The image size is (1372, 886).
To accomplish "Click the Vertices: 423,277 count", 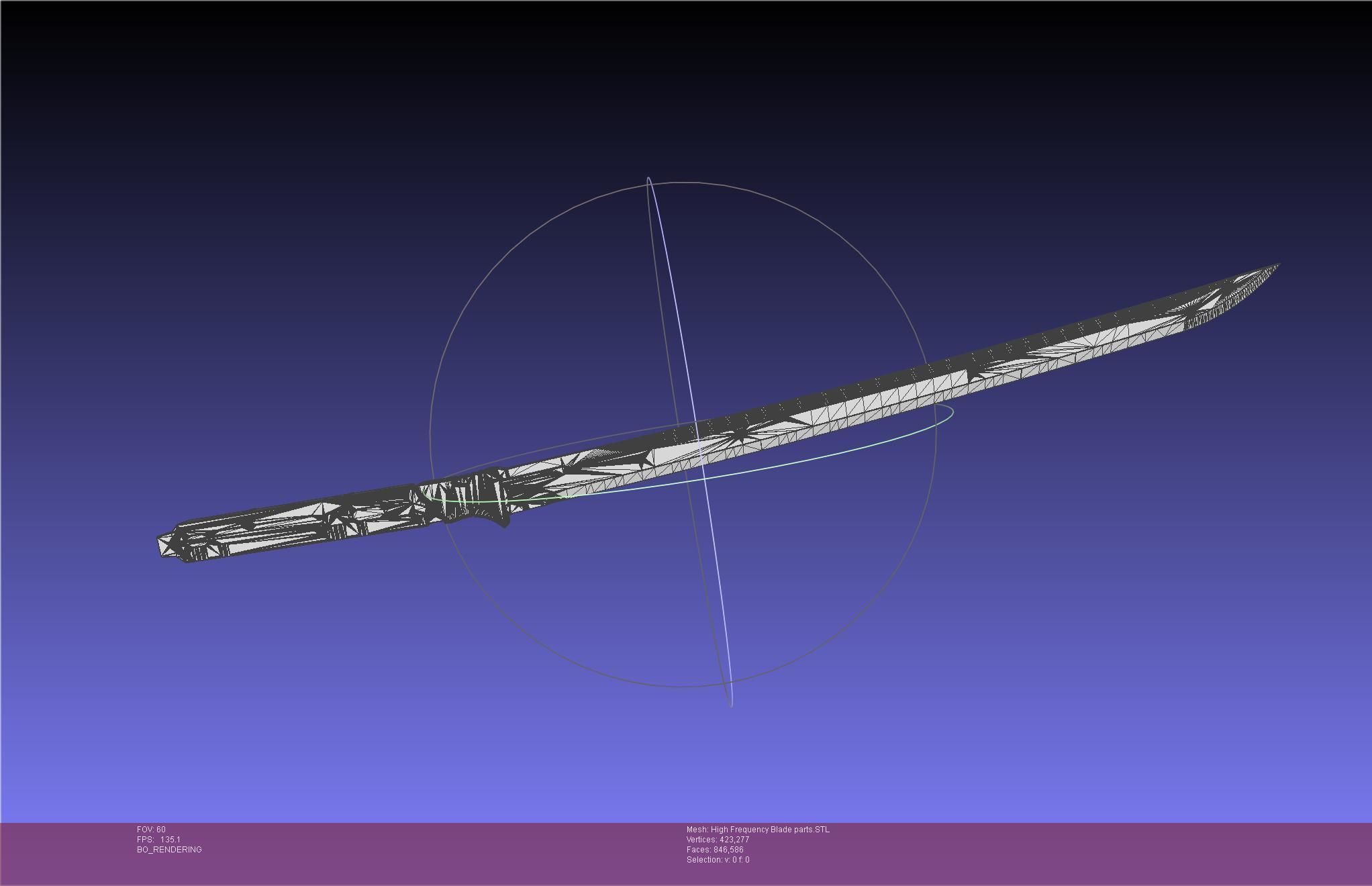I will click(x=718, y=840).
